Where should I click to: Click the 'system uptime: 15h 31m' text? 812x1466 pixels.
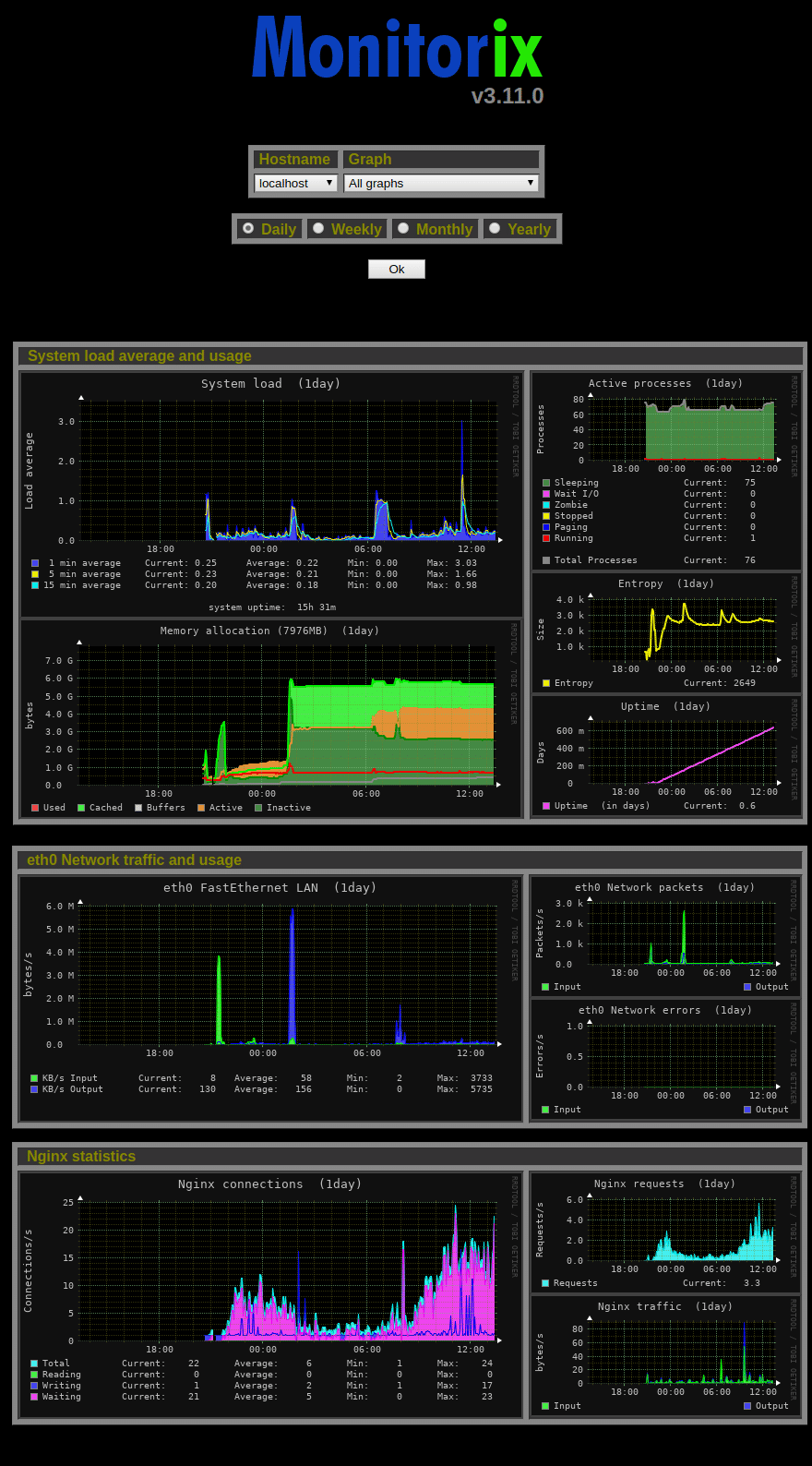(x=272, y=607)
